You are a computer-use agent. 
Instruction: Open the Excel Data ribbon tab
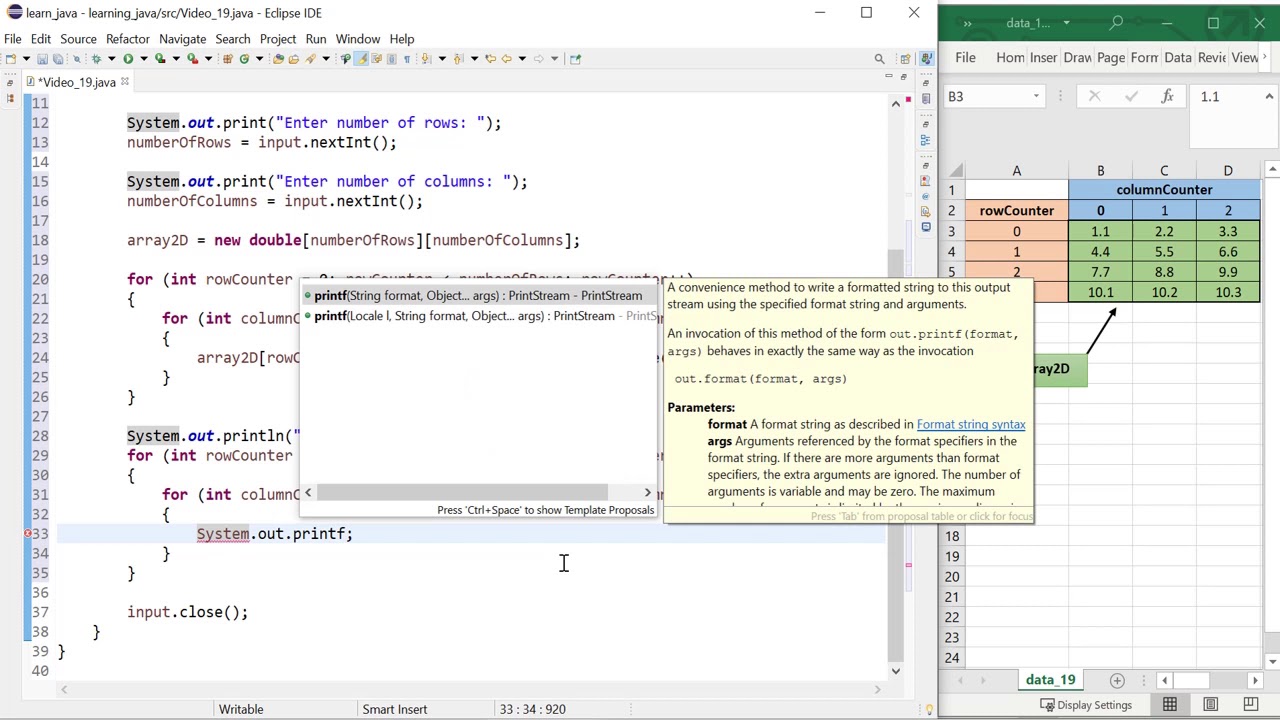point(1177,57)
